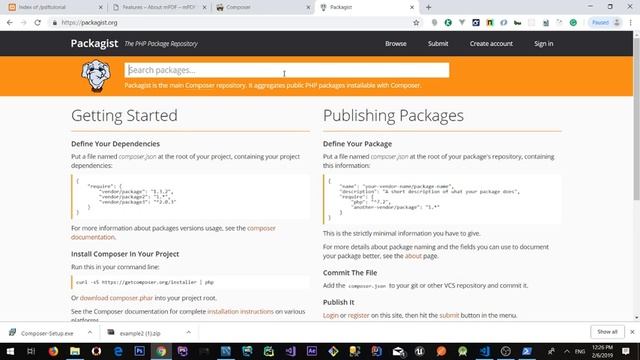Click the register link under Publish It
Image resolution: width=640 pixels, height=360 pixels.
[x=358, y=316]
